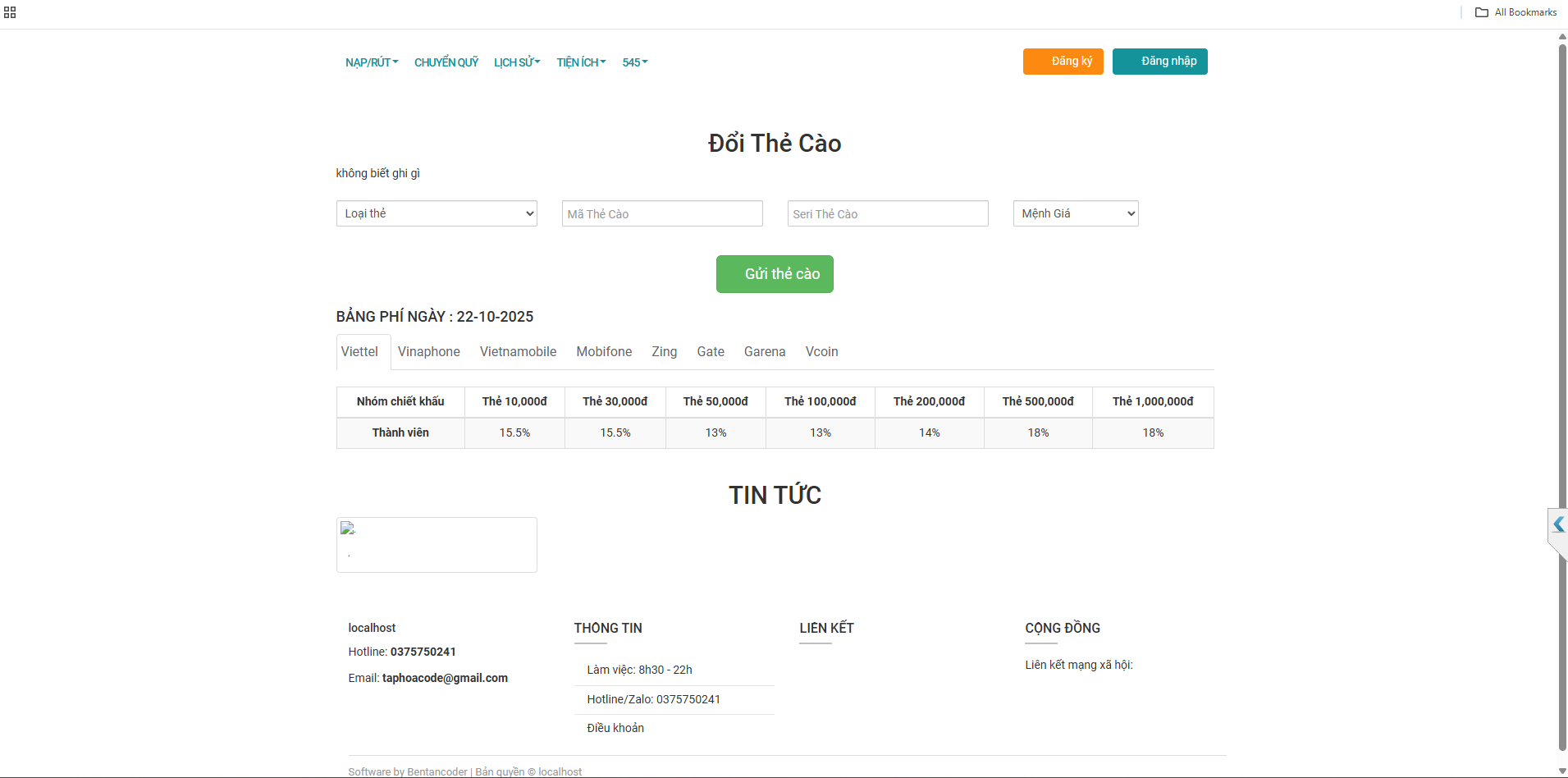Open the Điều khoản link

pyautogui.click(x=615, y=728)
